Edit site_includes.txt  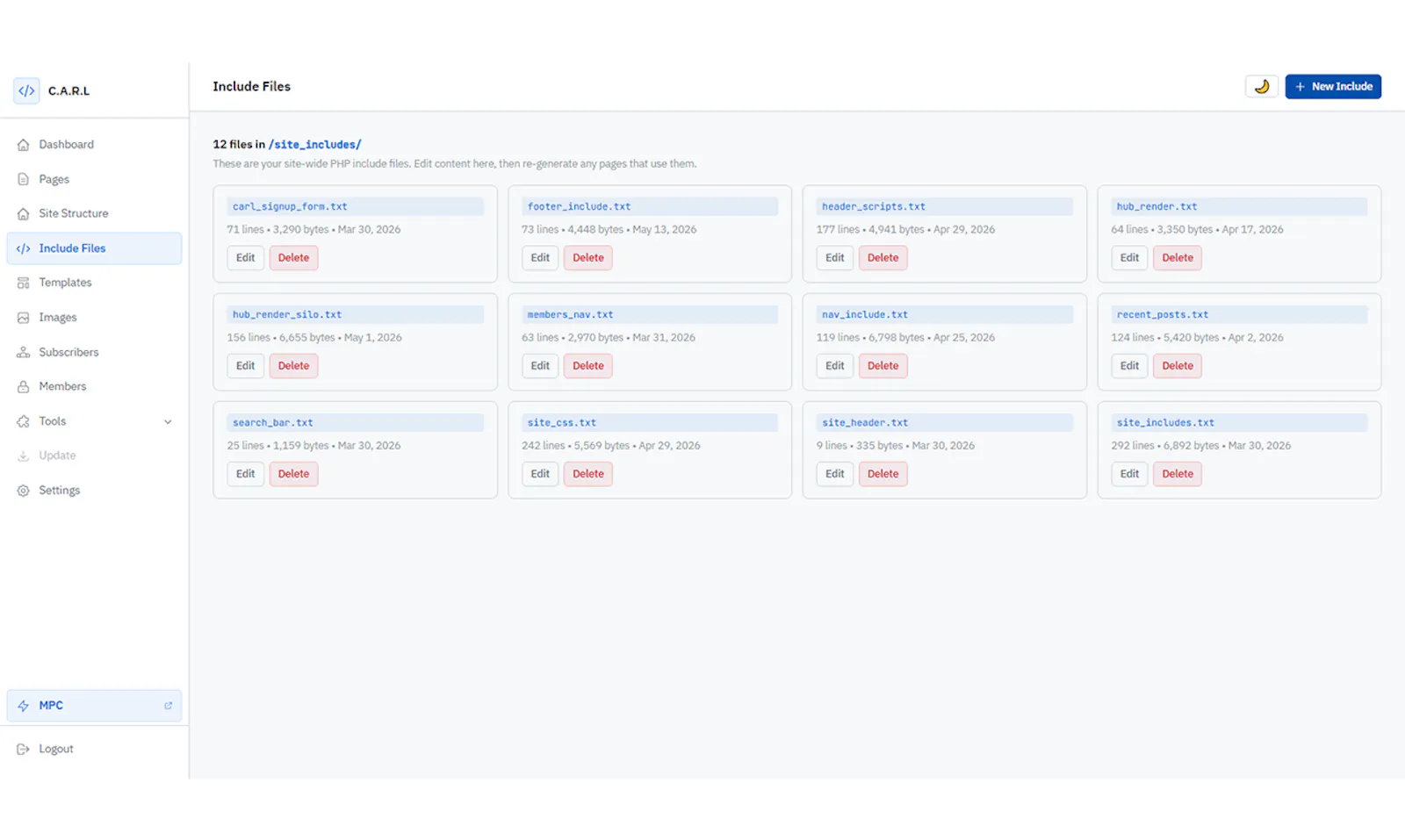1129,474
